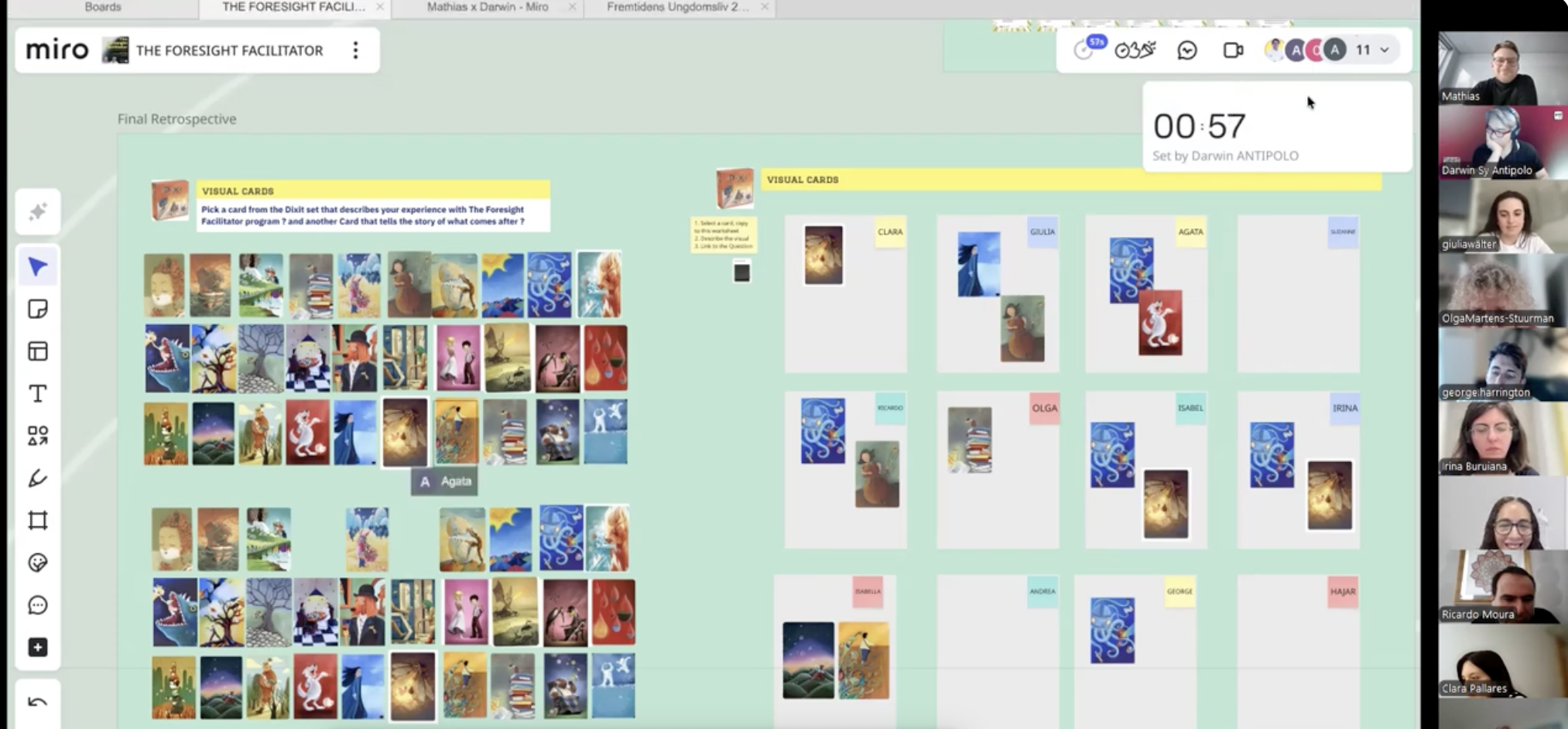Open the Templates tool in the toolbar
This screenshot has height=729, width=1568.
38,351
